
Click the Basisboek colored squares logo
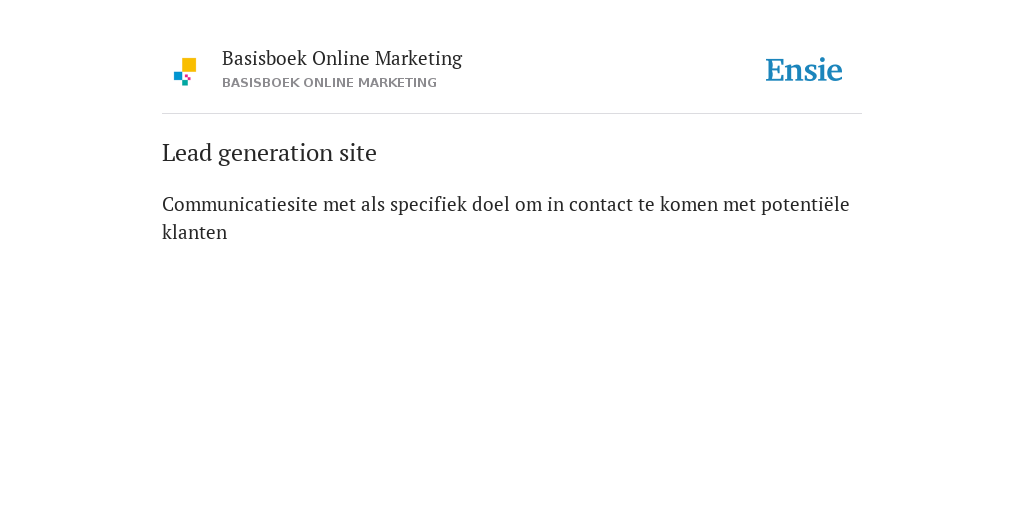pos(185,71)
